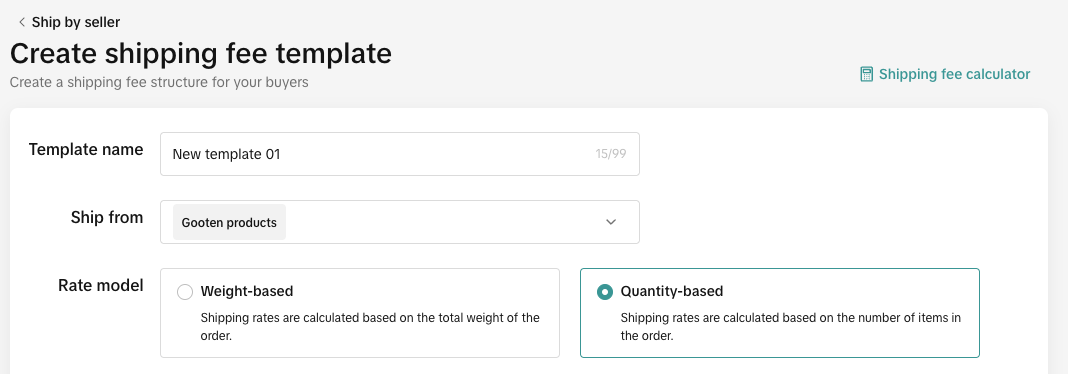Click the subtitle about shipping fee structure

[159, 82]
